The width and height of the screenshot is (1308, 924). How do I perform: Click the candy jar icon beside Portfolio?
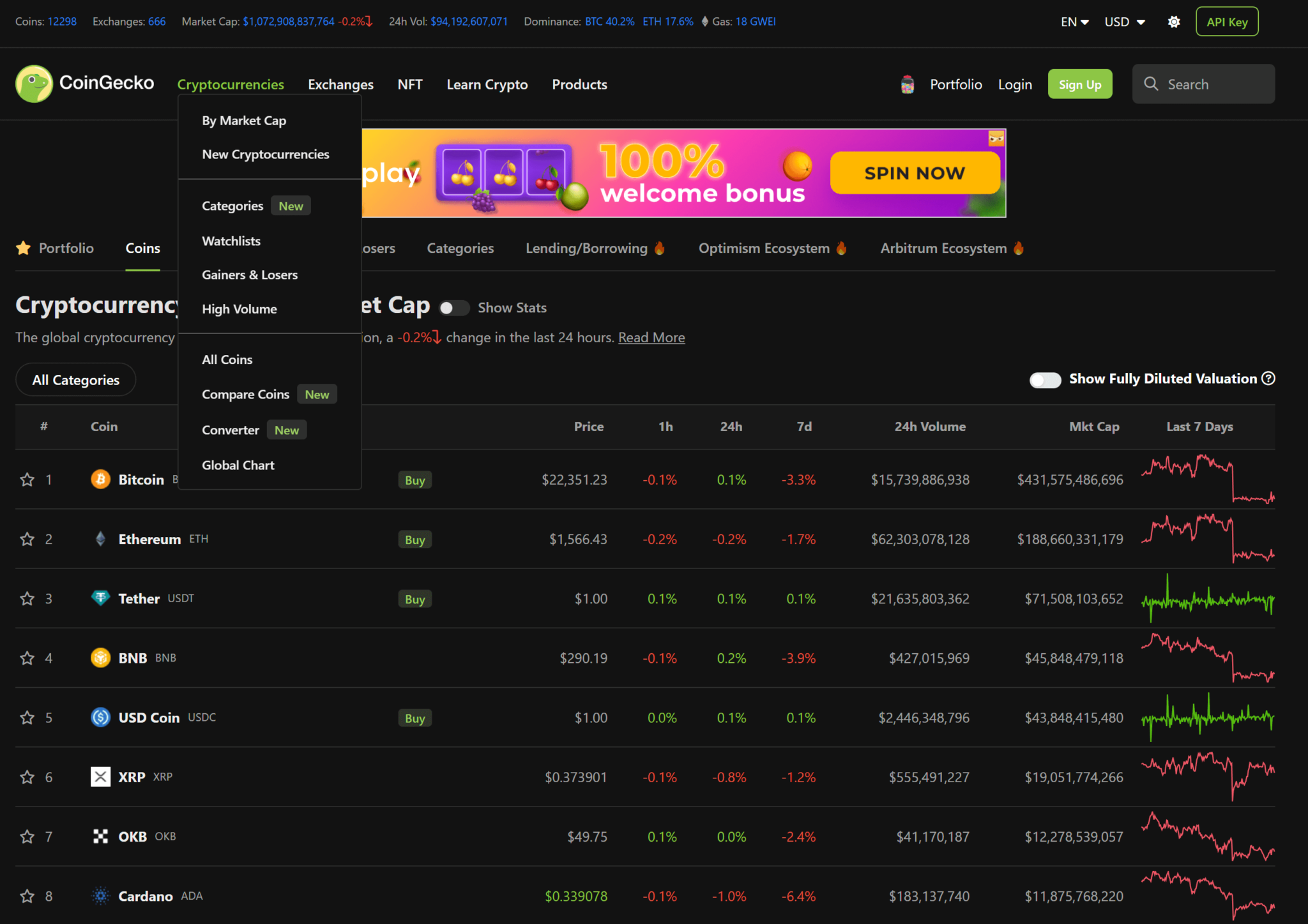pyautogui.click(x=908, y=84)
